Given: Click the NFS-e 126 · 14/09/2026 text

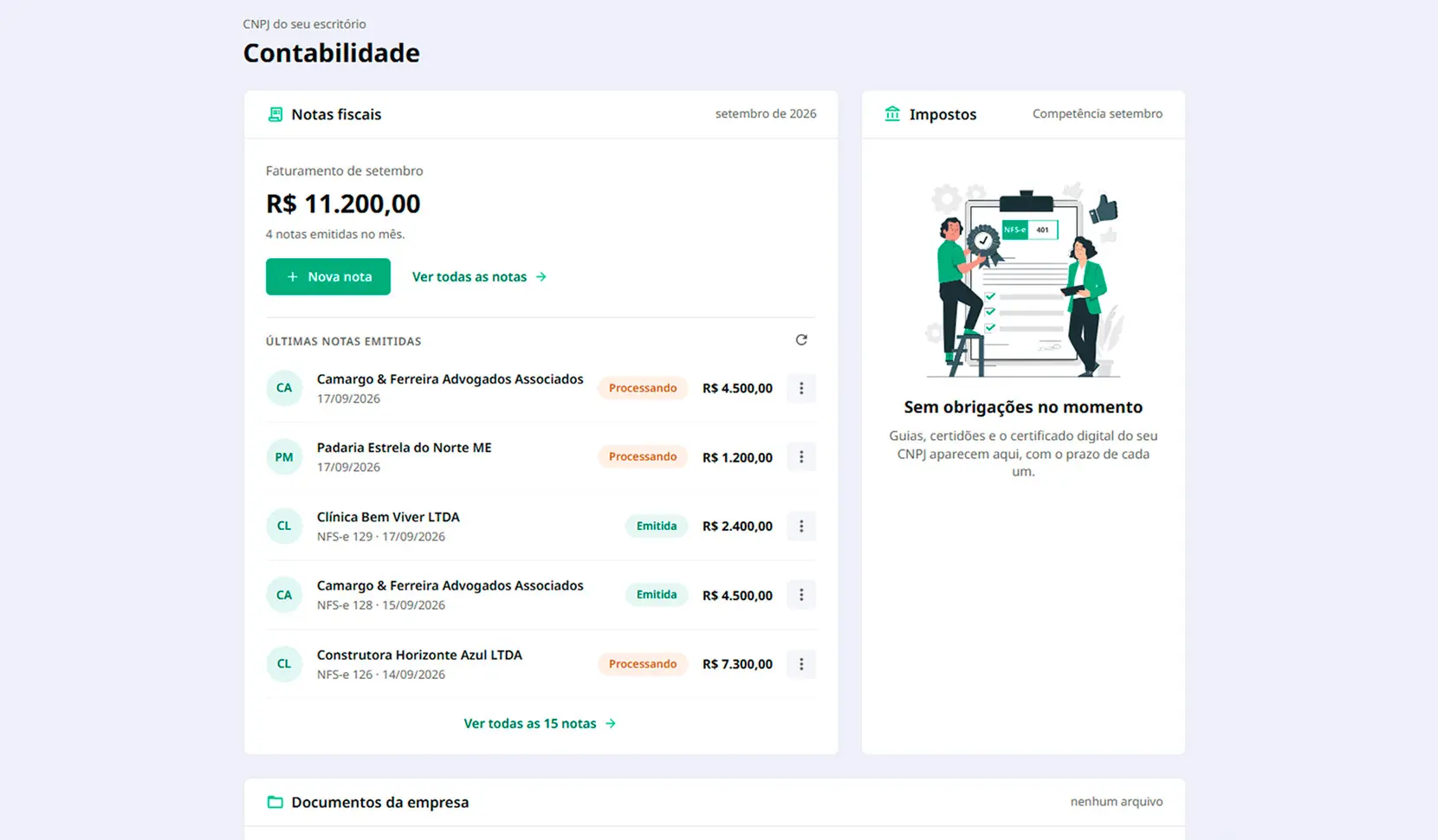Looking at the screenshot, I should click(x=381, y=675).
